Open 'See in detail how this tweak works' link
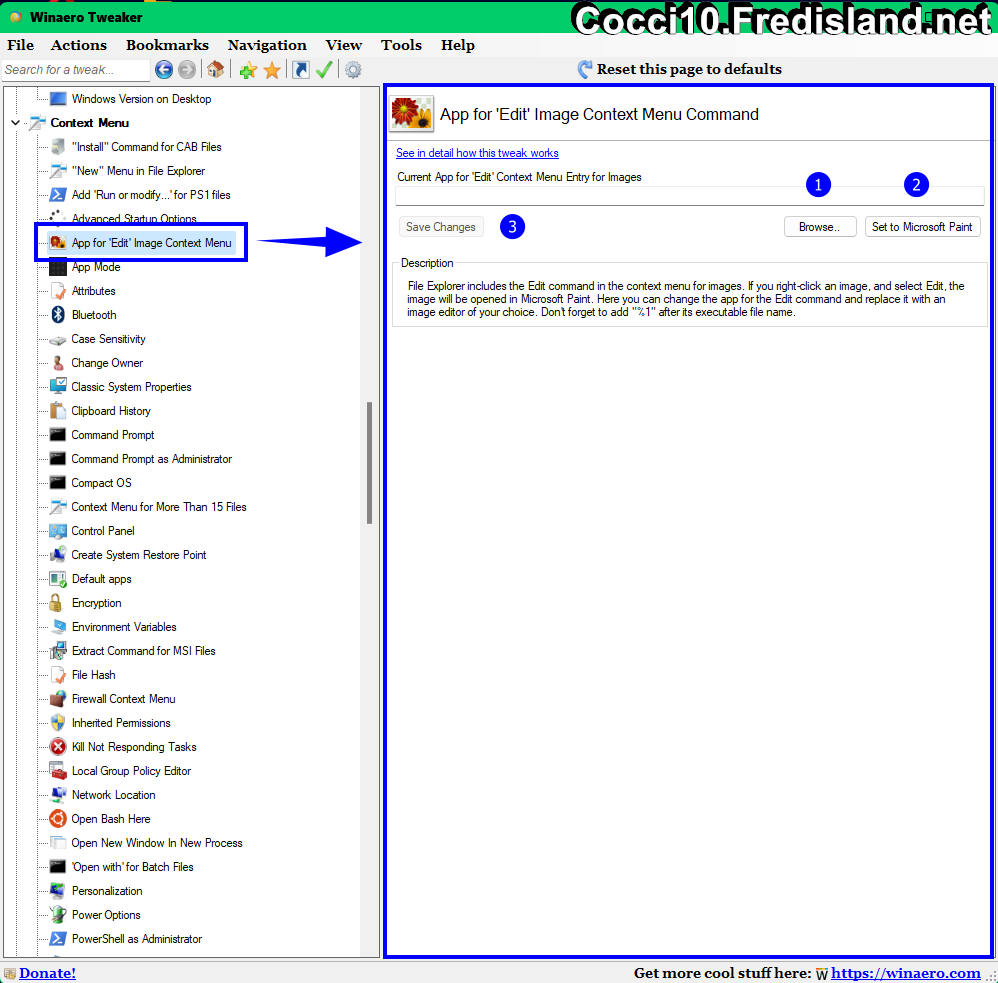Image resolution: width=998 pixels, height=983 pixels. click(477, 153)
